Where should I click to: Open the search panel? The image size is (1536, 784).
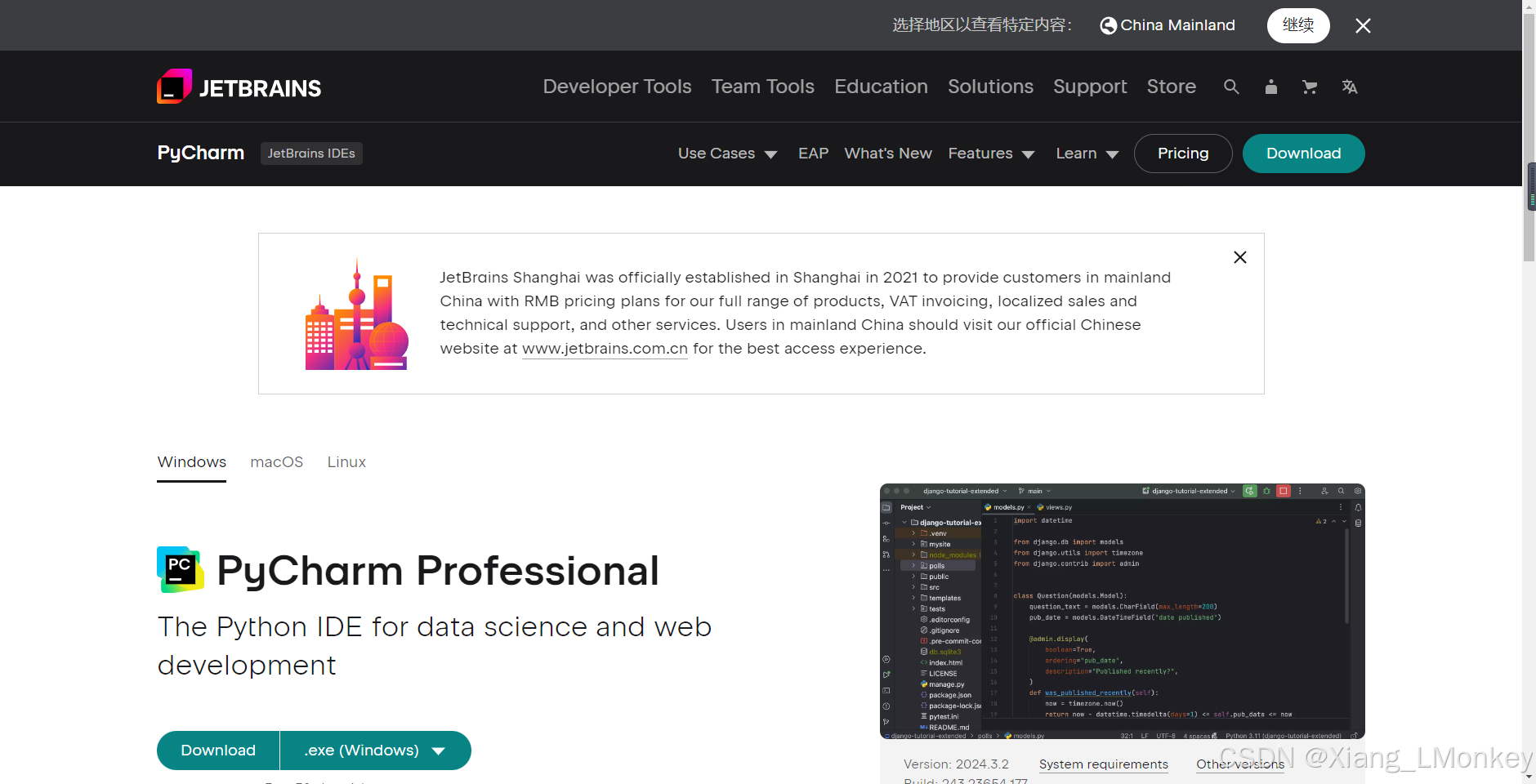1231,87
